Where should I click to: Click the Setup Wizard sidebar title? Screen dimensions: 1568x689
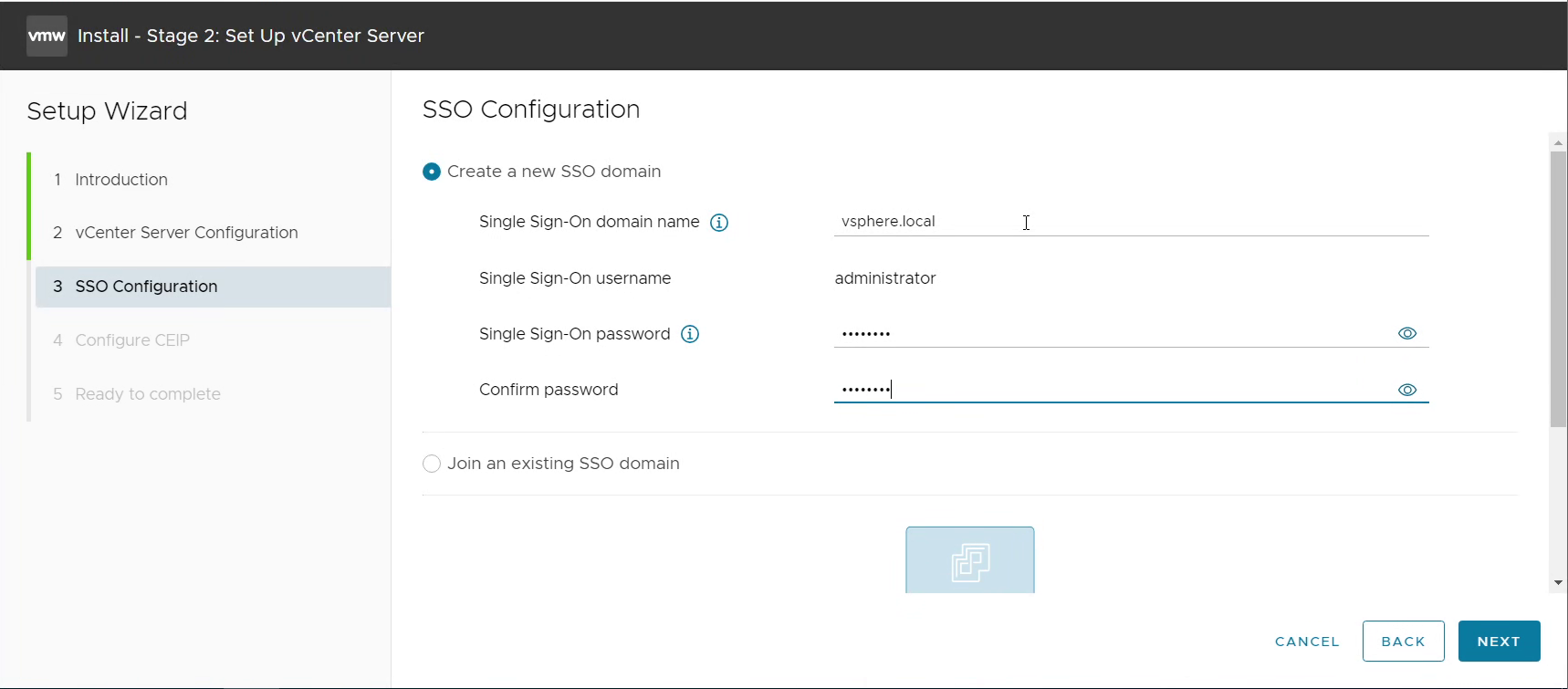(107, 111)
